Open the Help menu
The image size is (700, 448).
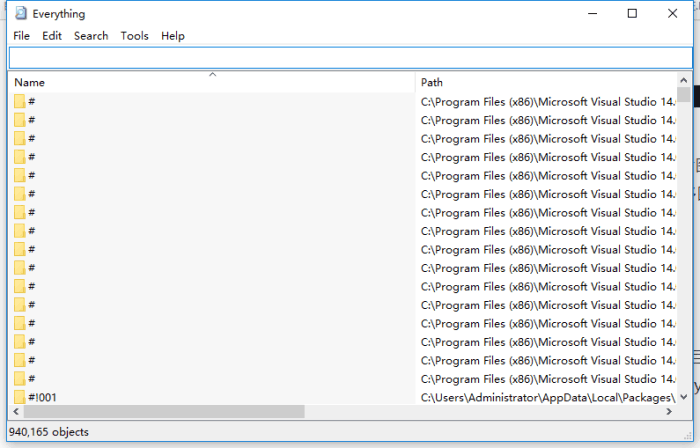(x=173, y=36)
